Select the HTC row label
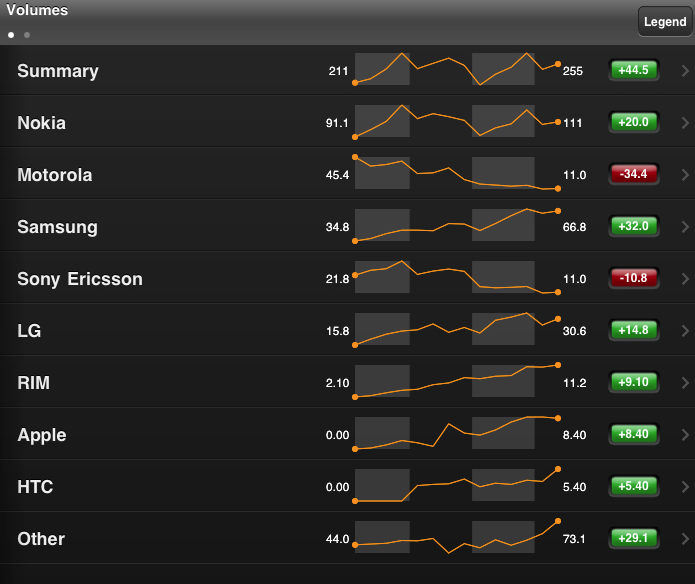This screenshot has height=584, width=695. pos(35,487)
